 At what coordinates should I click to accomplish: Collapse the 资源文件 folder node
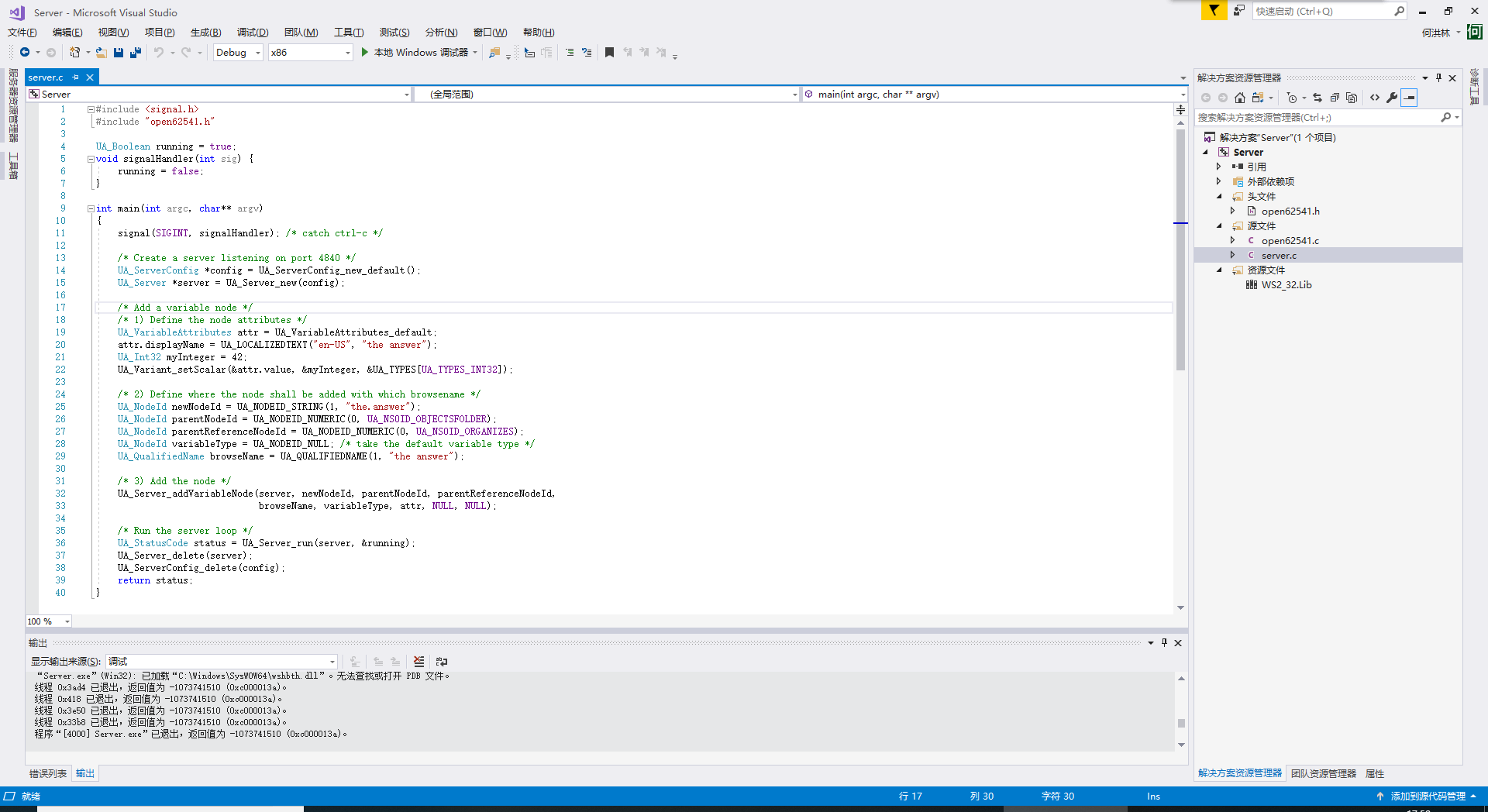coord(1219,270)
